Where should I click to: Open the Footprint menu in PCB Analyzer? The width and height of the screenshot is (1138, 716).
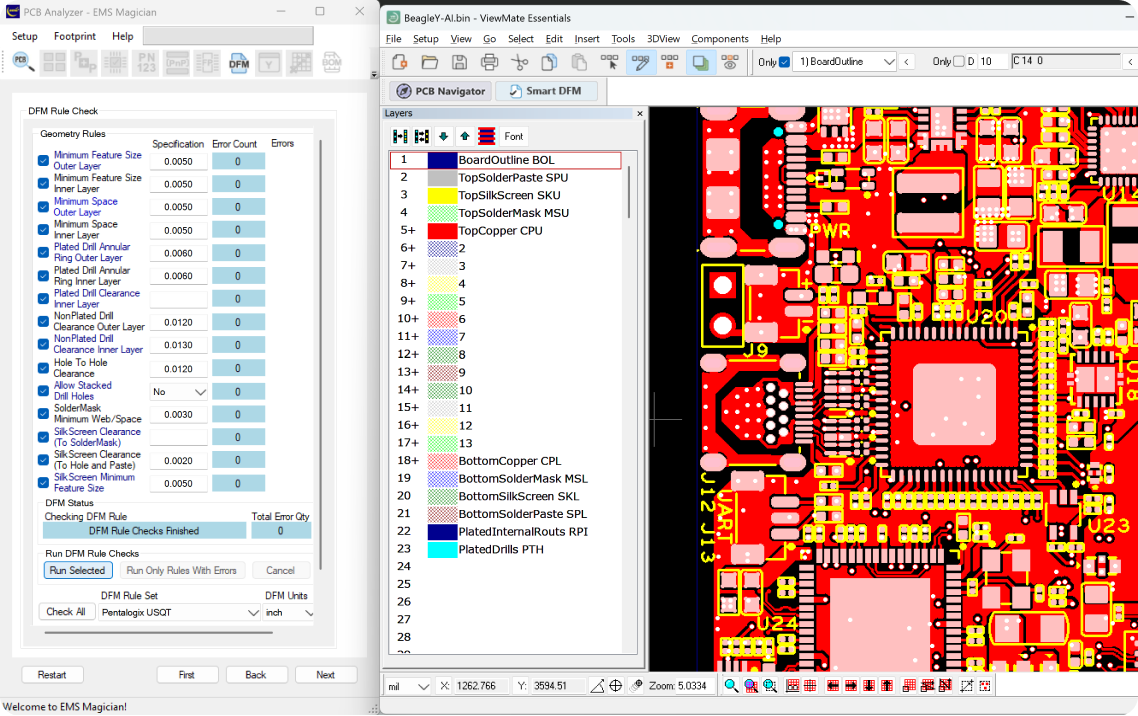point(75,36)
